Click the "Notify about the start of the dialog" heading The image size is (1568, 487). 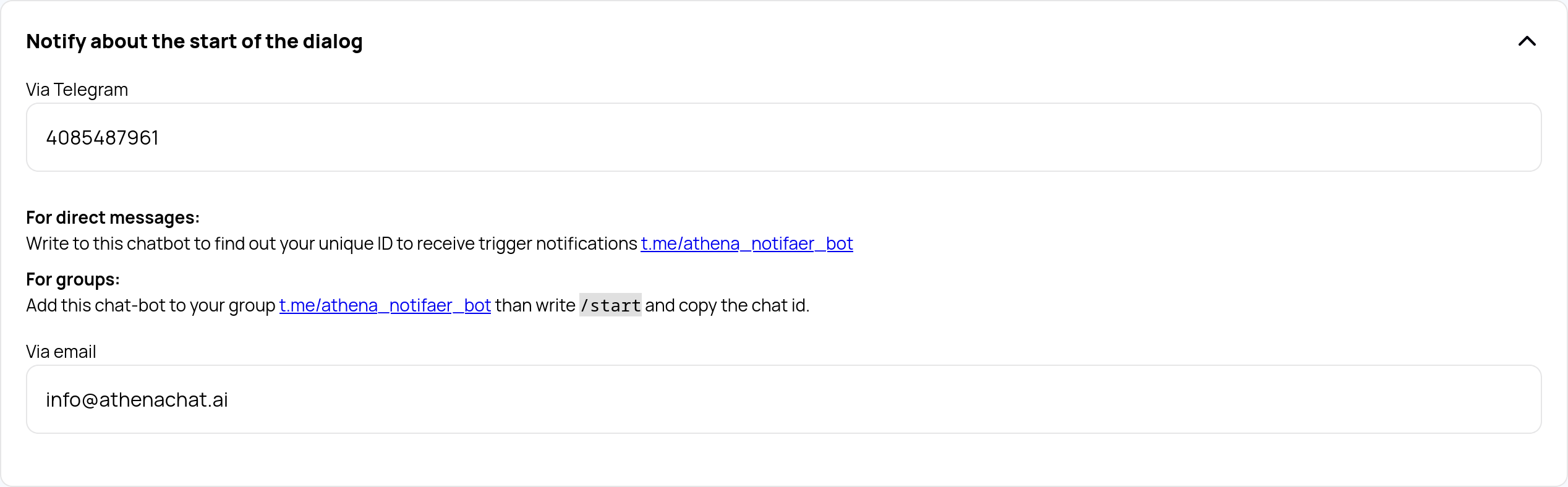194,41
